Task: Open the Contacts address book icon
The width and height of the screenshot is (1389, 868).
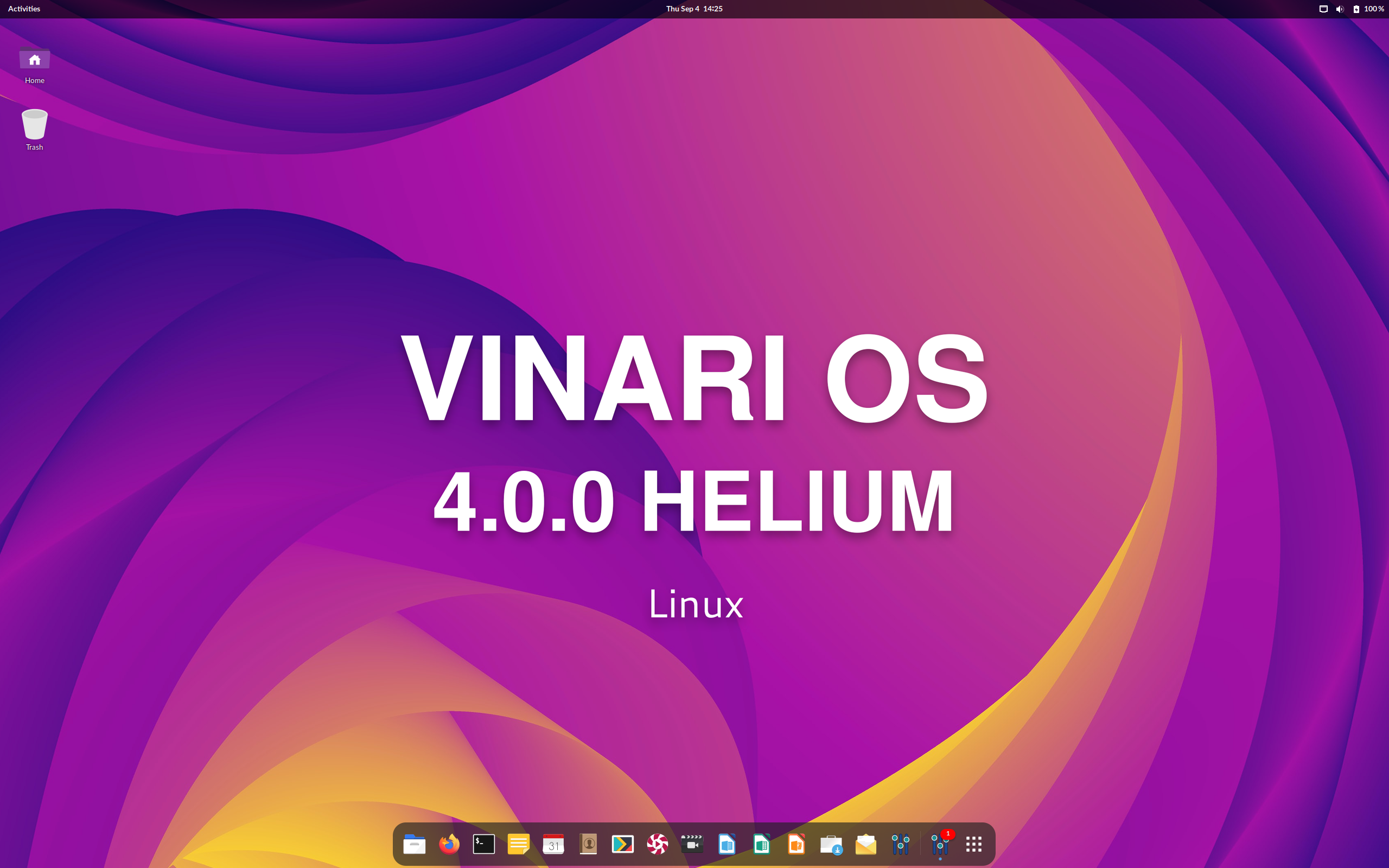Action: coord(588,844)
